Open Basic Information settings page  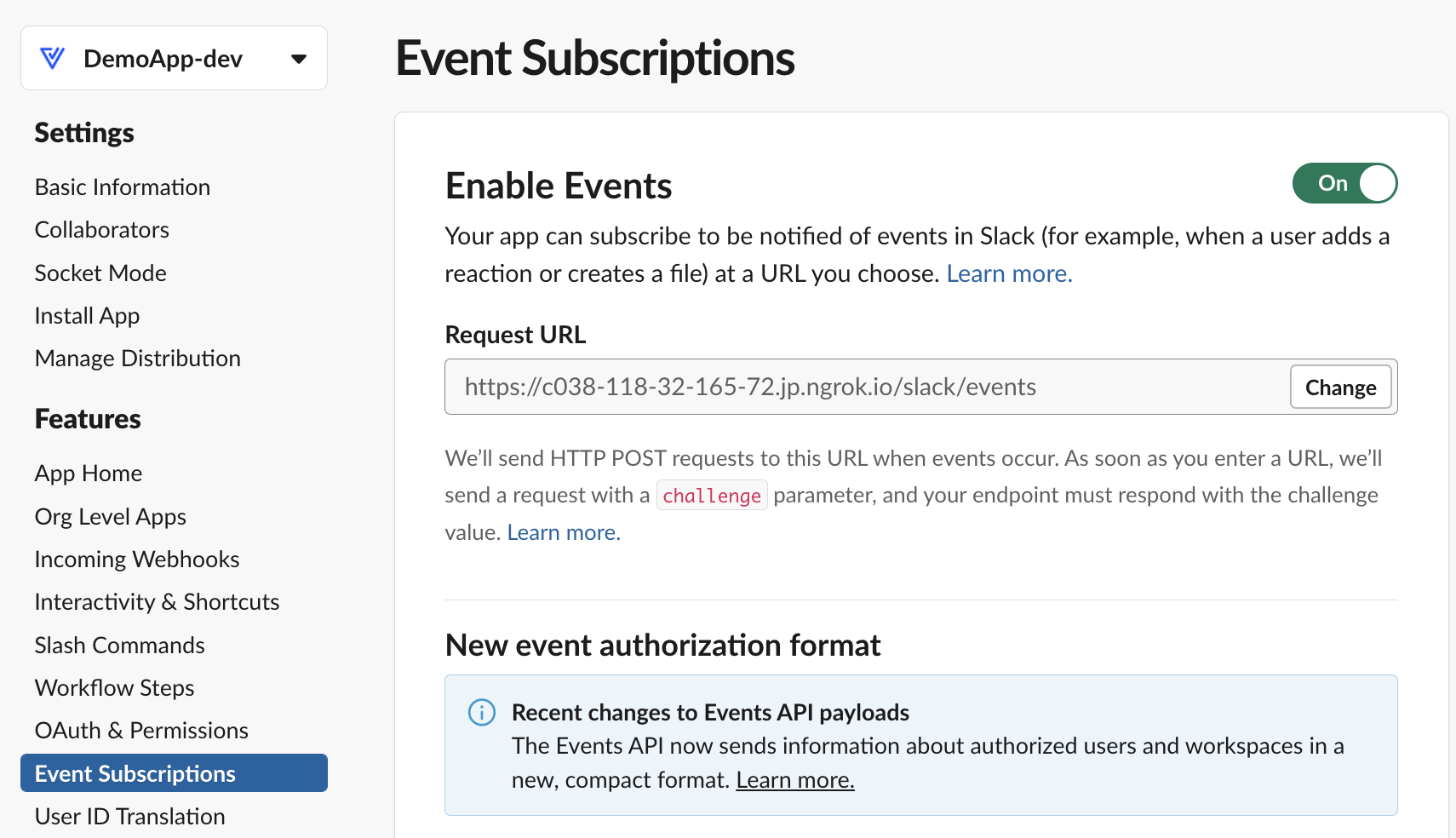point(123,187)
